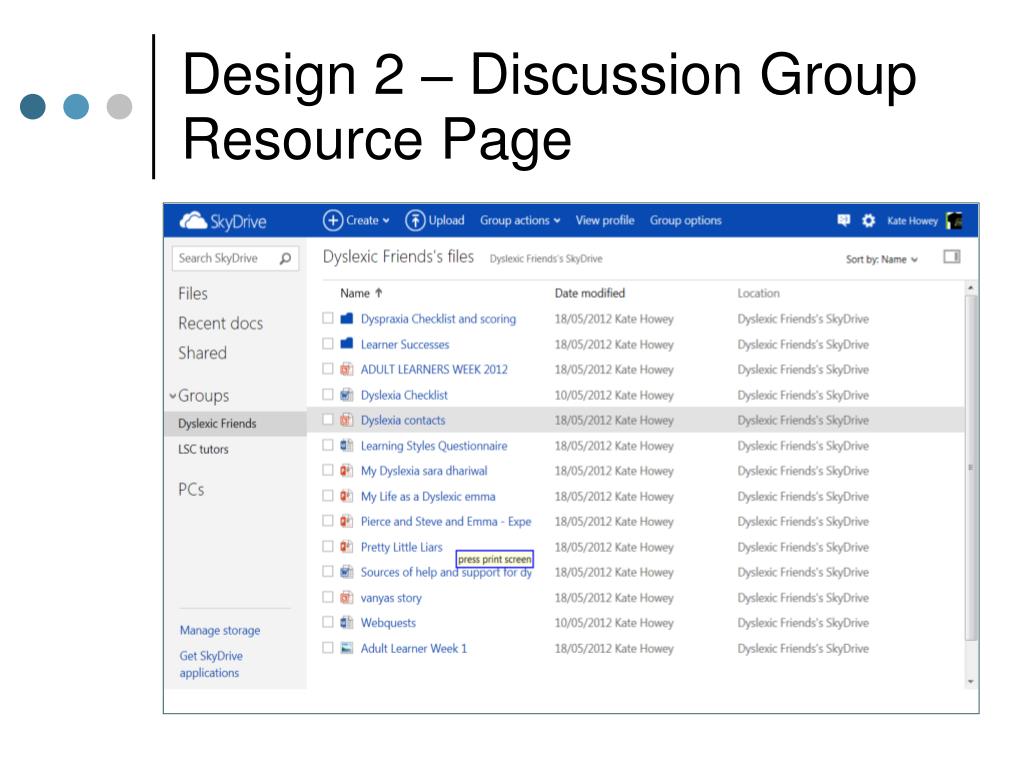Screen dimensions: 1024x768
Task: Click the scrollbar up arrow
Action: point(970,288)
